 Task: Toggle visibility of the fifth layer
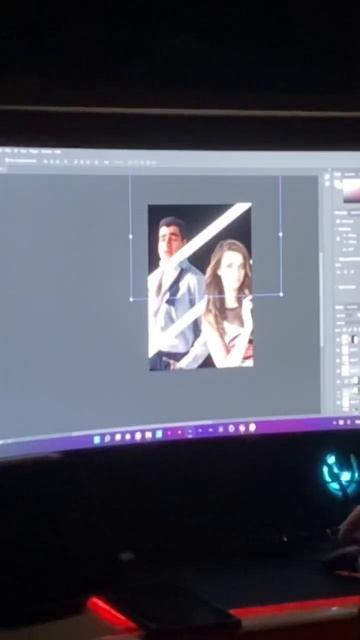click(338, 382)
